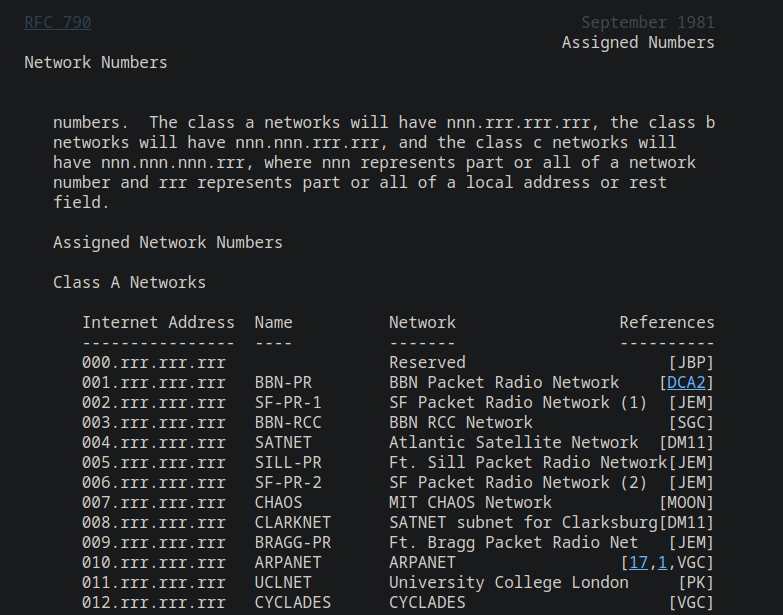Follow the DCA2 reference link
This screenshot has height=615, width=783.
(x=686, y=382)
